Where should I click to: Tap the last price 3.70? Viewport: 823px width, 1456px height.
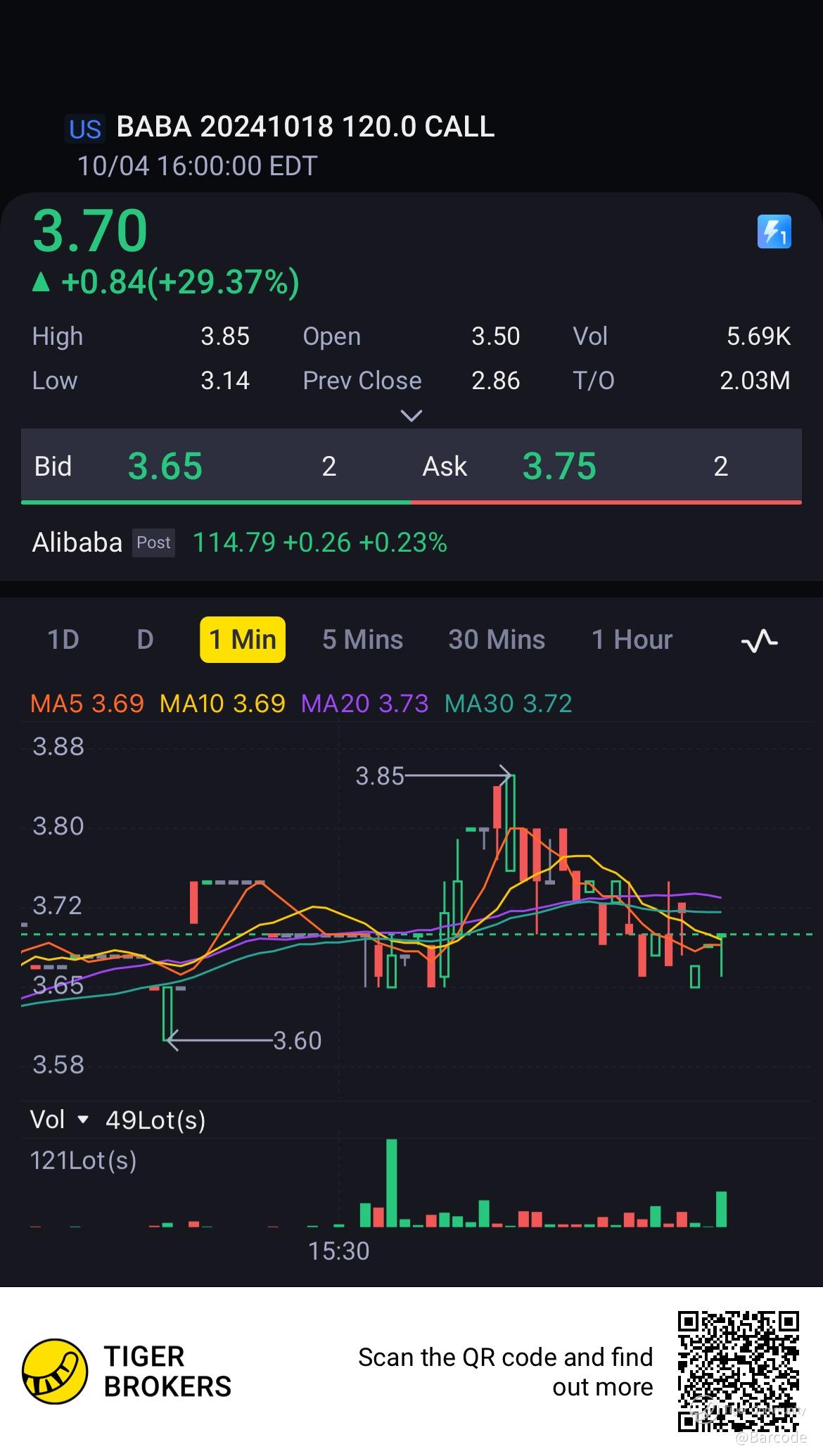click(x=90, y=230)
